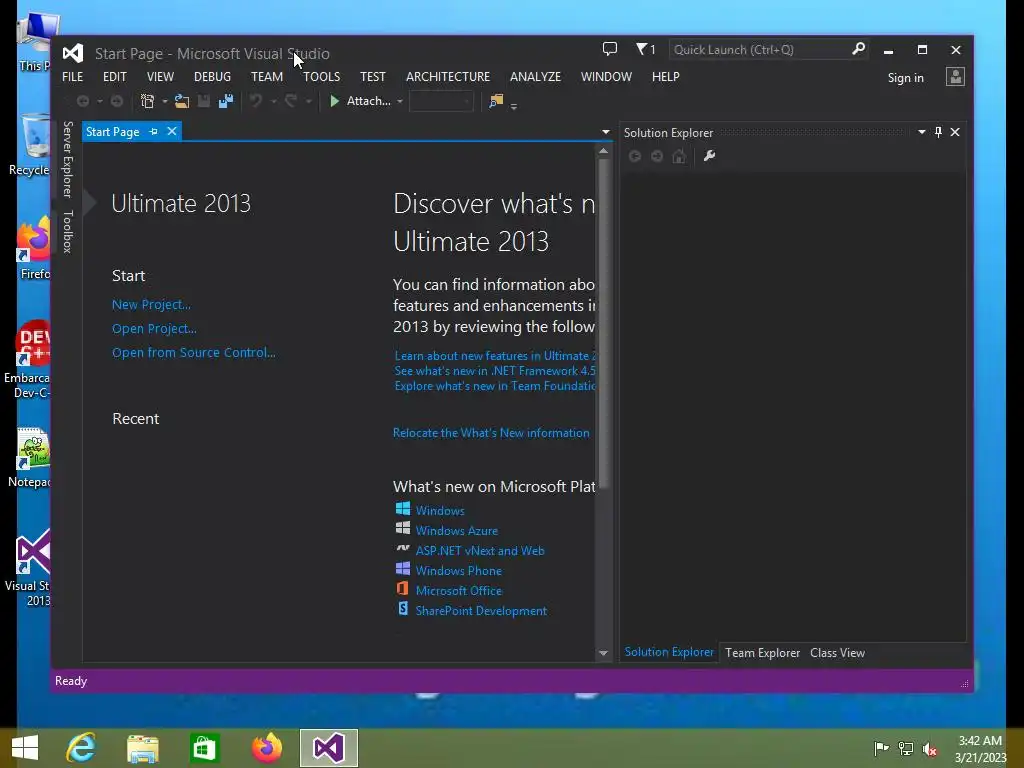Click Relocate the What's New information link
Image resolution: width=1024 pixels, height=768 pixels.
click(491, 433)
